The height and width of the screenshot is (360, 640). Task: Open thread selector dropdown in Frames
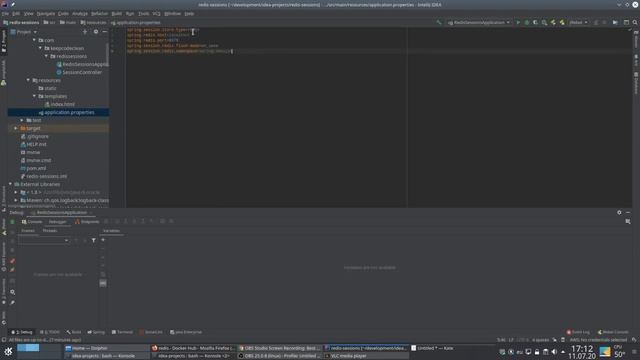[44, 240]
